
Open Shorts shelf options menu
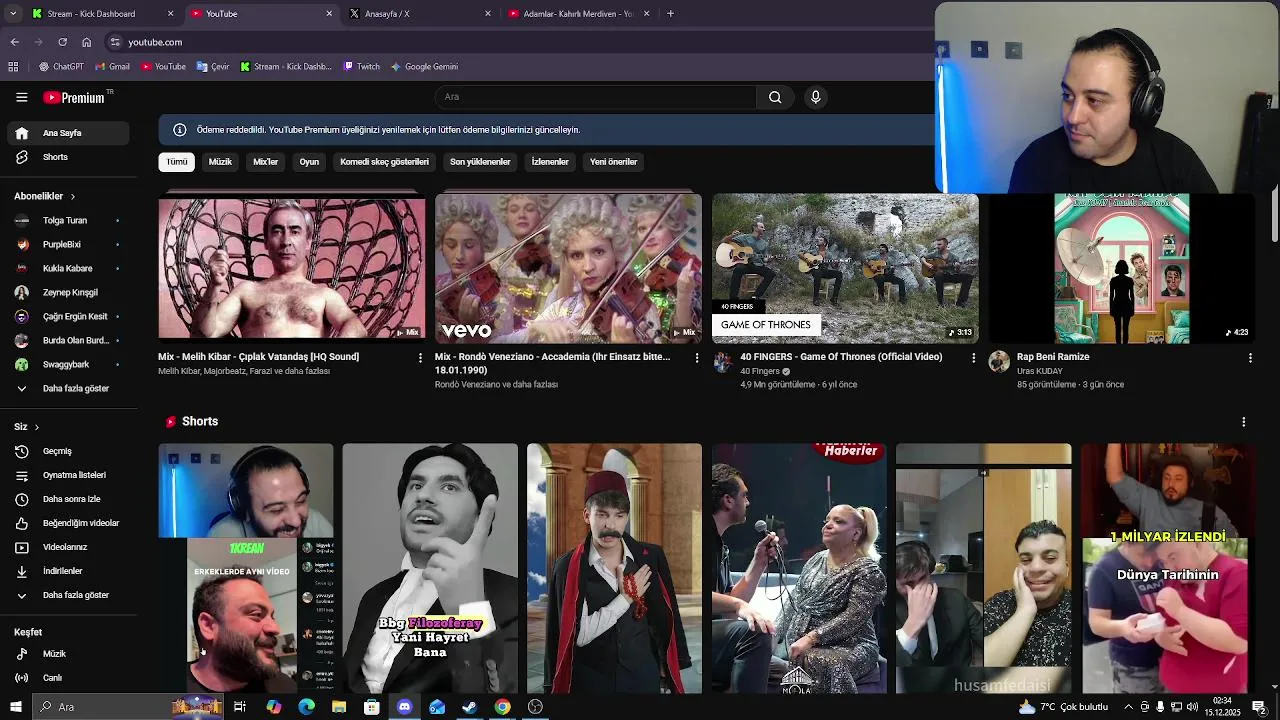(1244, 422)
